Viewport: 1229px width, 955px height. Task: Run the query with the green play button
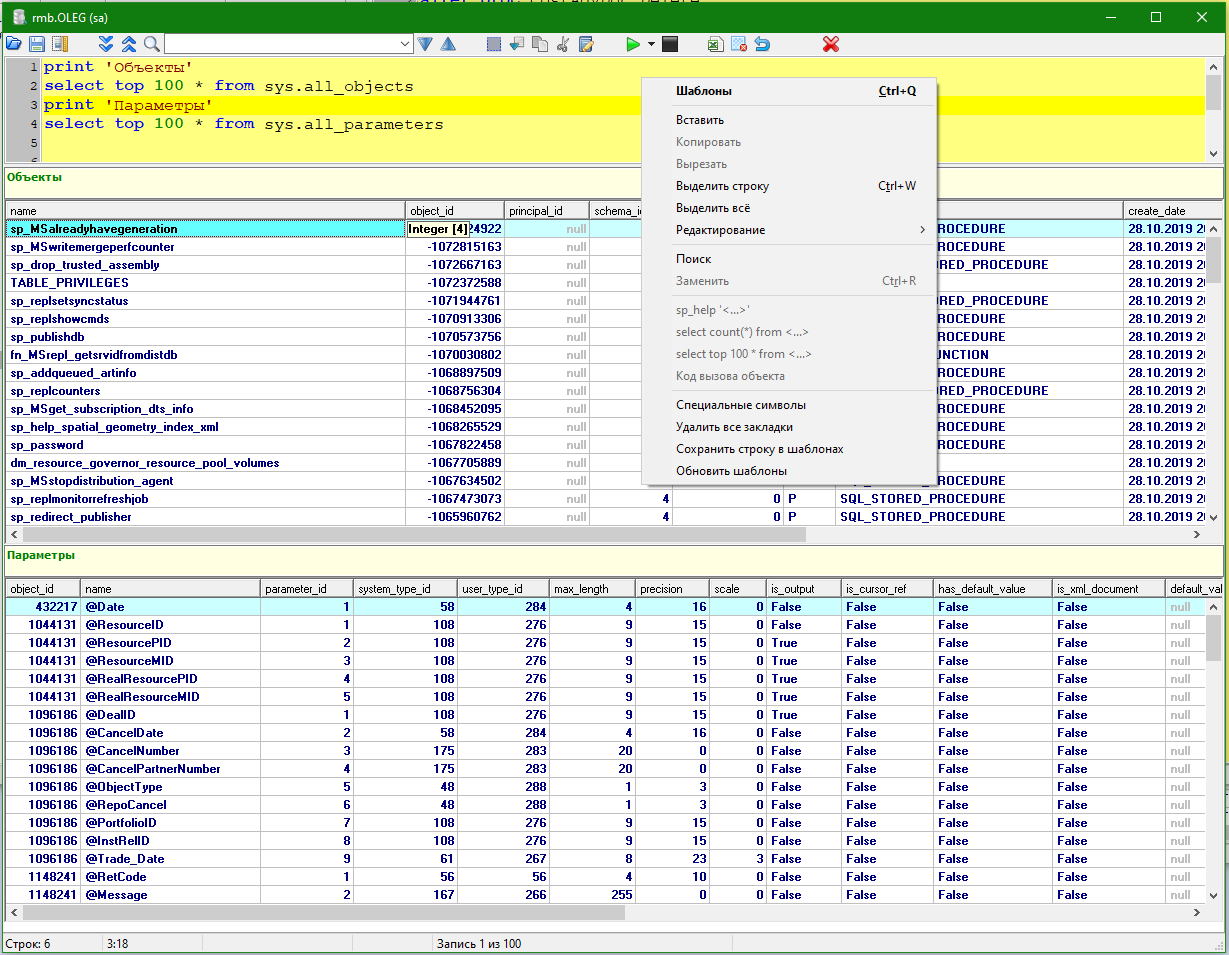(632, 44)
